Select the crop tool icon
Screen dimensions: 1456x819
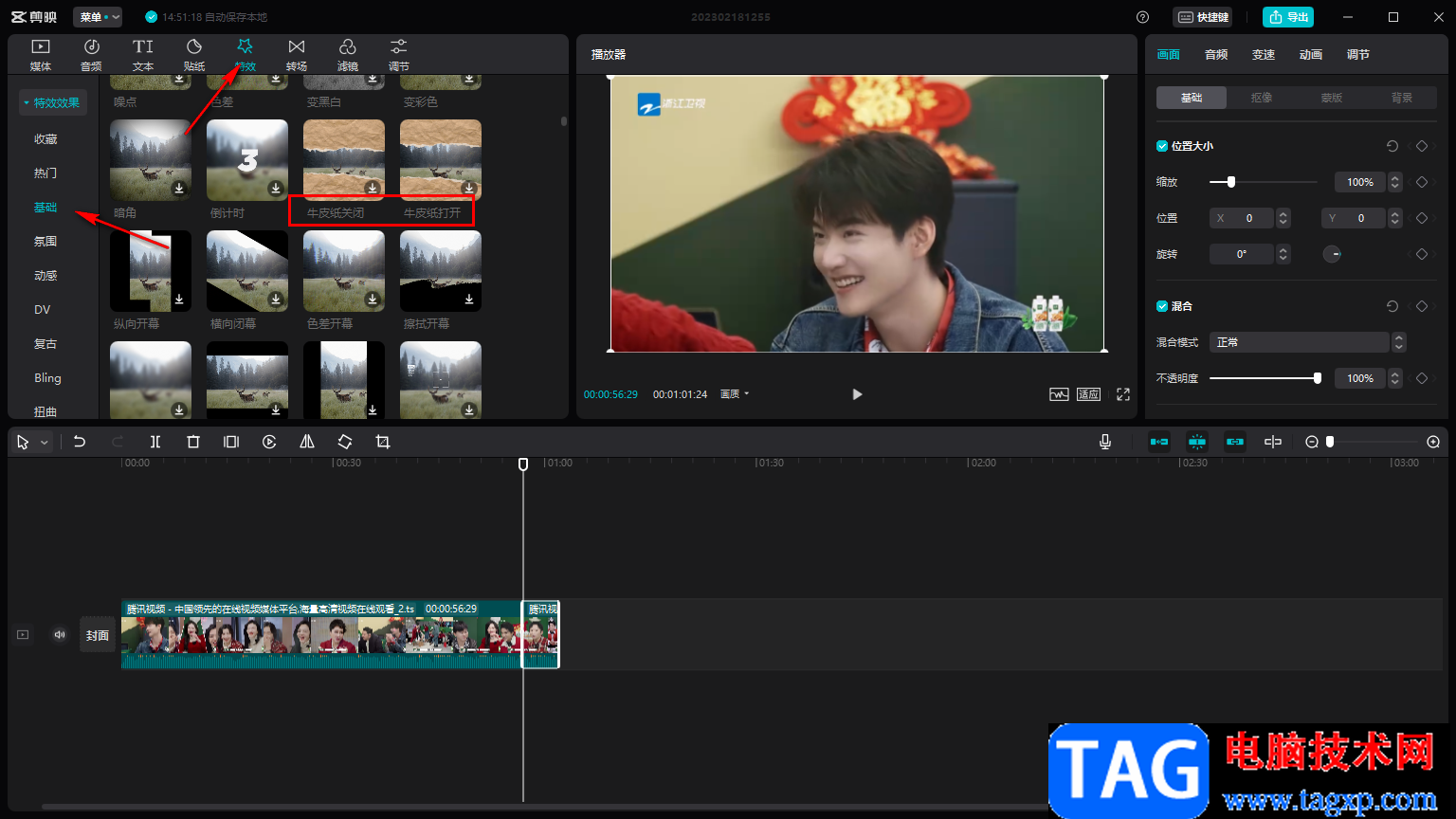tap(383, 442)
